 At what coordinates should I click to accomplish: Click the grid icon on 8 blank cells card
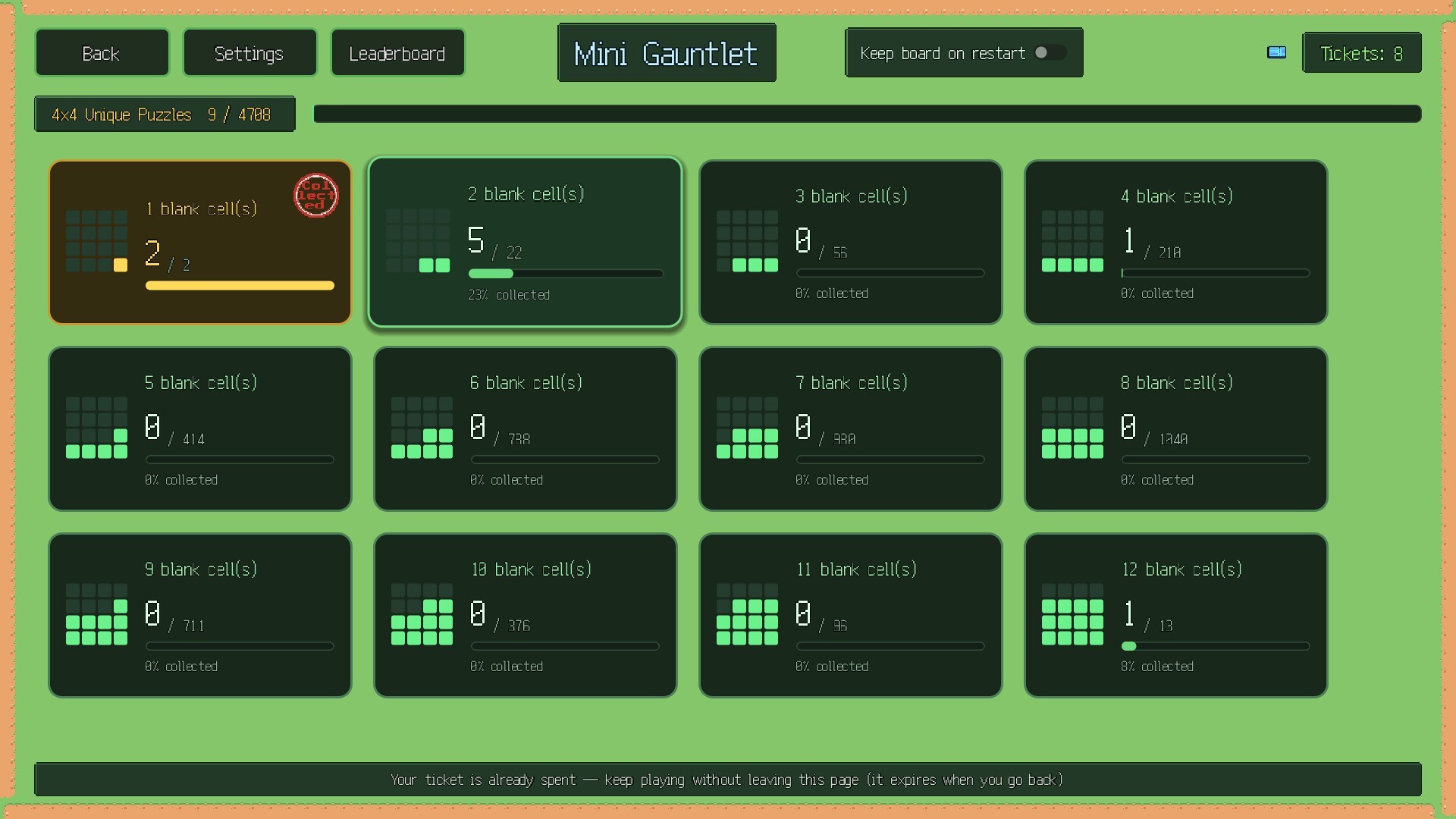tap(1072, 428)
